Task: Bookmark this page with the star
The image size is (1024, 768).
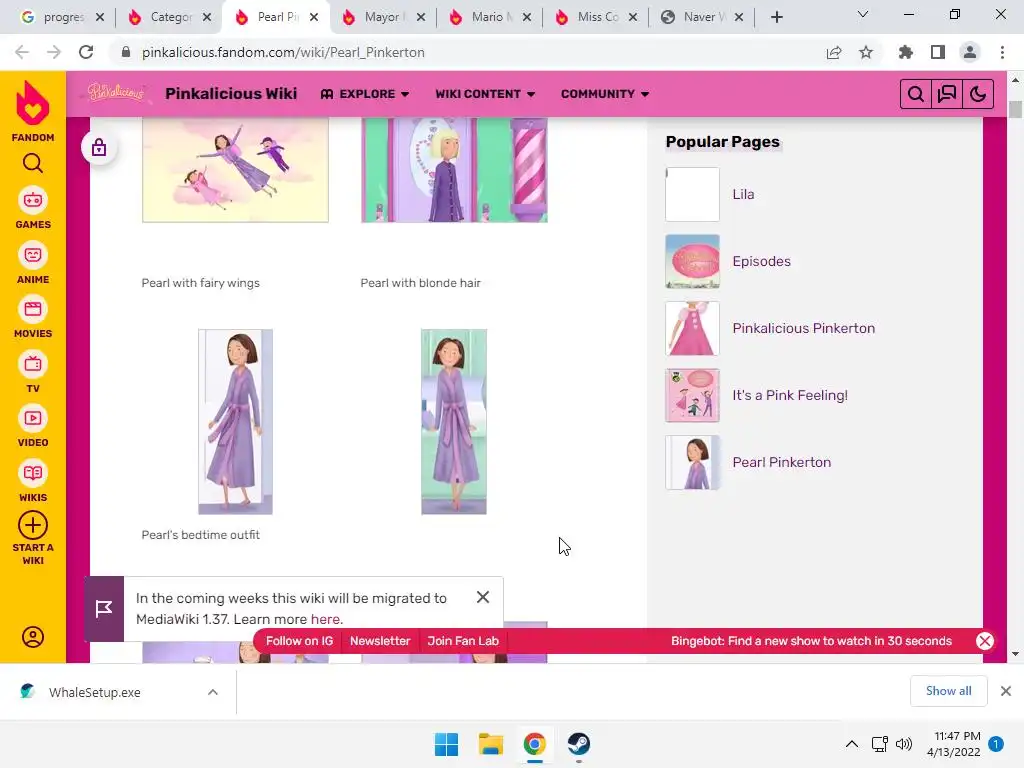Action: click(866, 52)
